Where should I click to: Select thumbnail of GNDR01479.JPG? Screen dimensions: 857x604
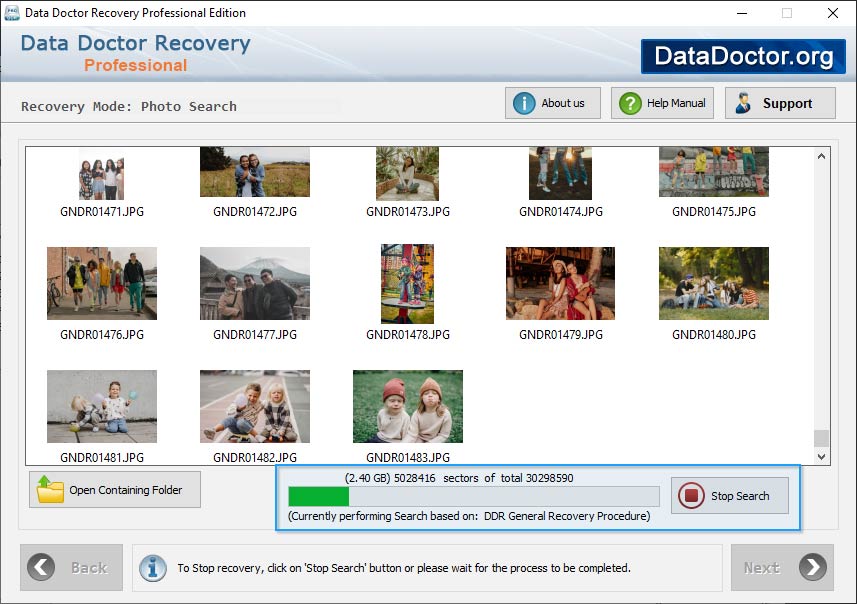click(560, 283)
